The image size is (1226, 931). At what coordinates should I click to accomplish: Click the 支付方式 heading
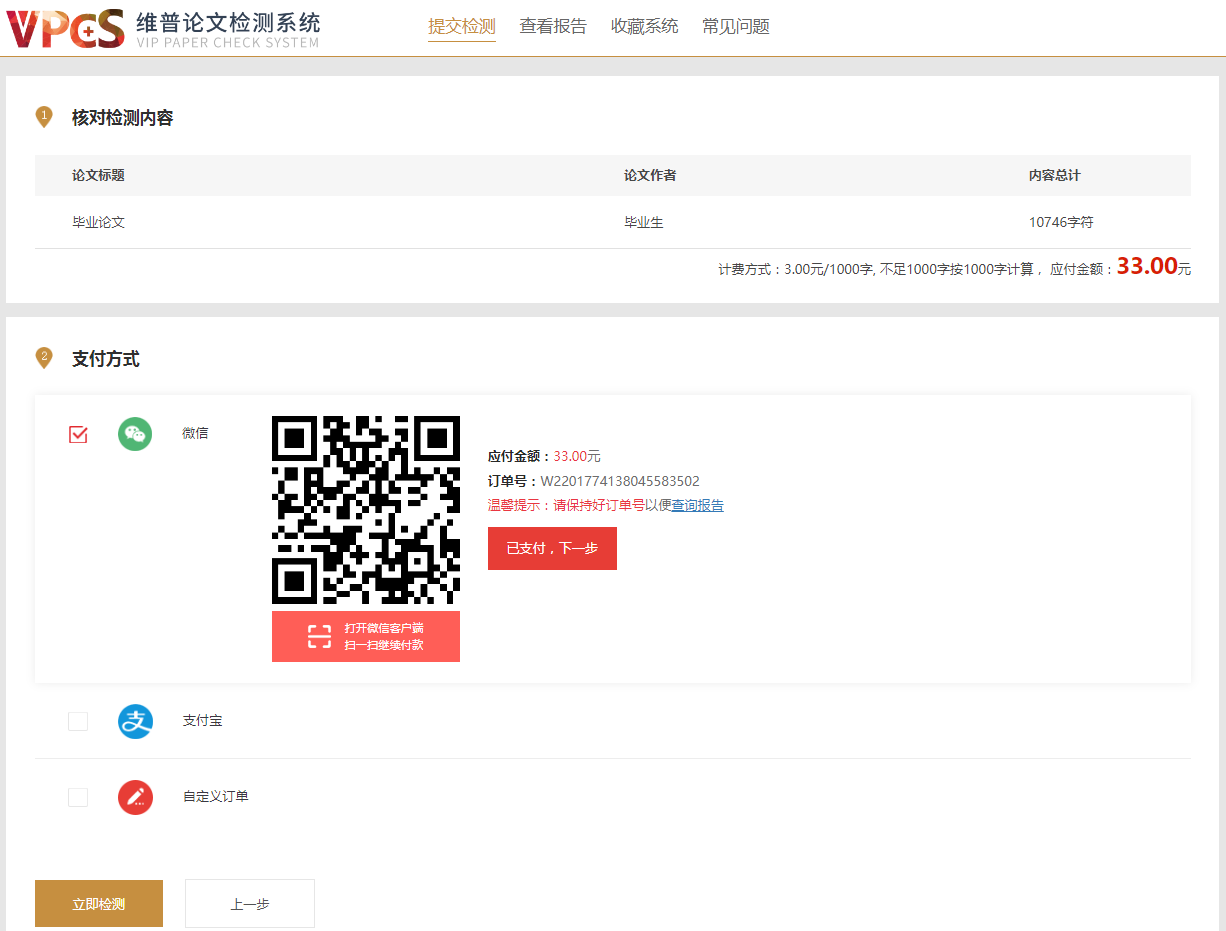106,358
